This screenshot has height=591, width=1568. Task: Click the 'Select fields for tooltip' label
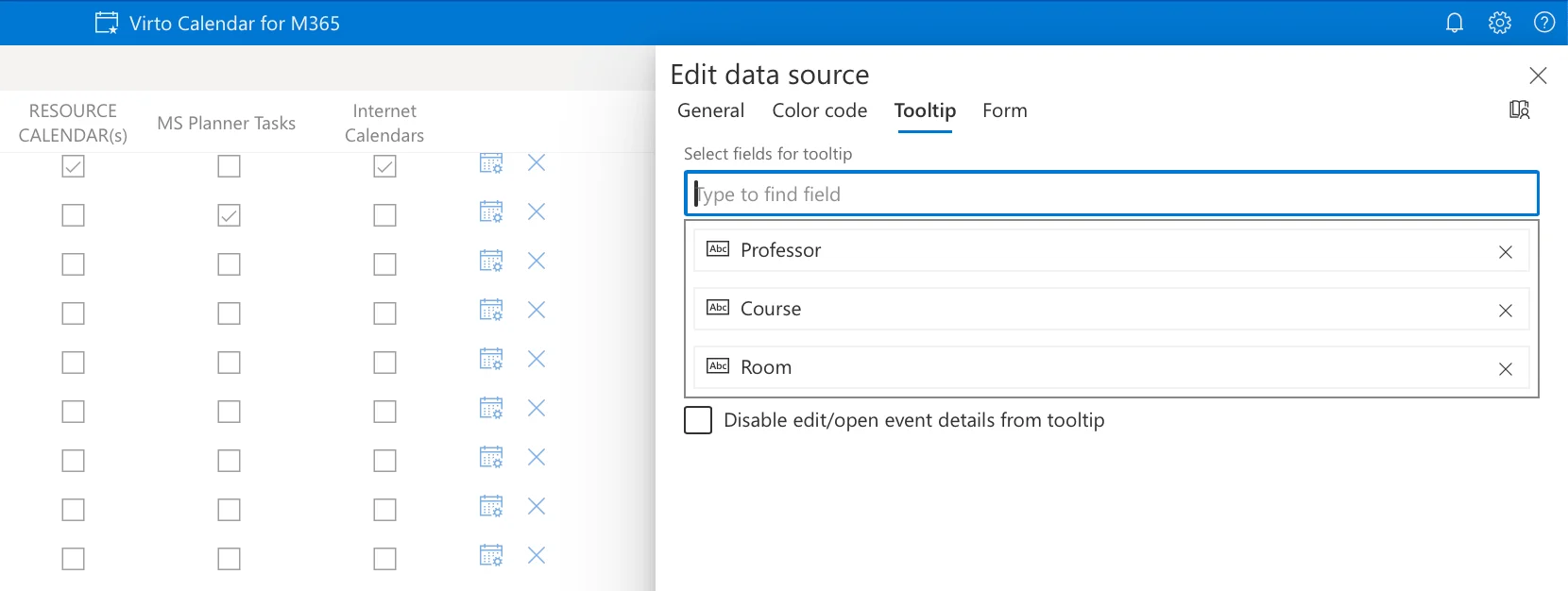coord(768,154)
